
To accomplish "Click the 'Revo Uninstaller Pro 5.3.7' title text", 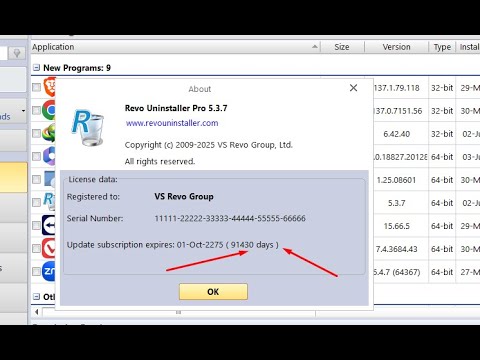I will (176, 108).
